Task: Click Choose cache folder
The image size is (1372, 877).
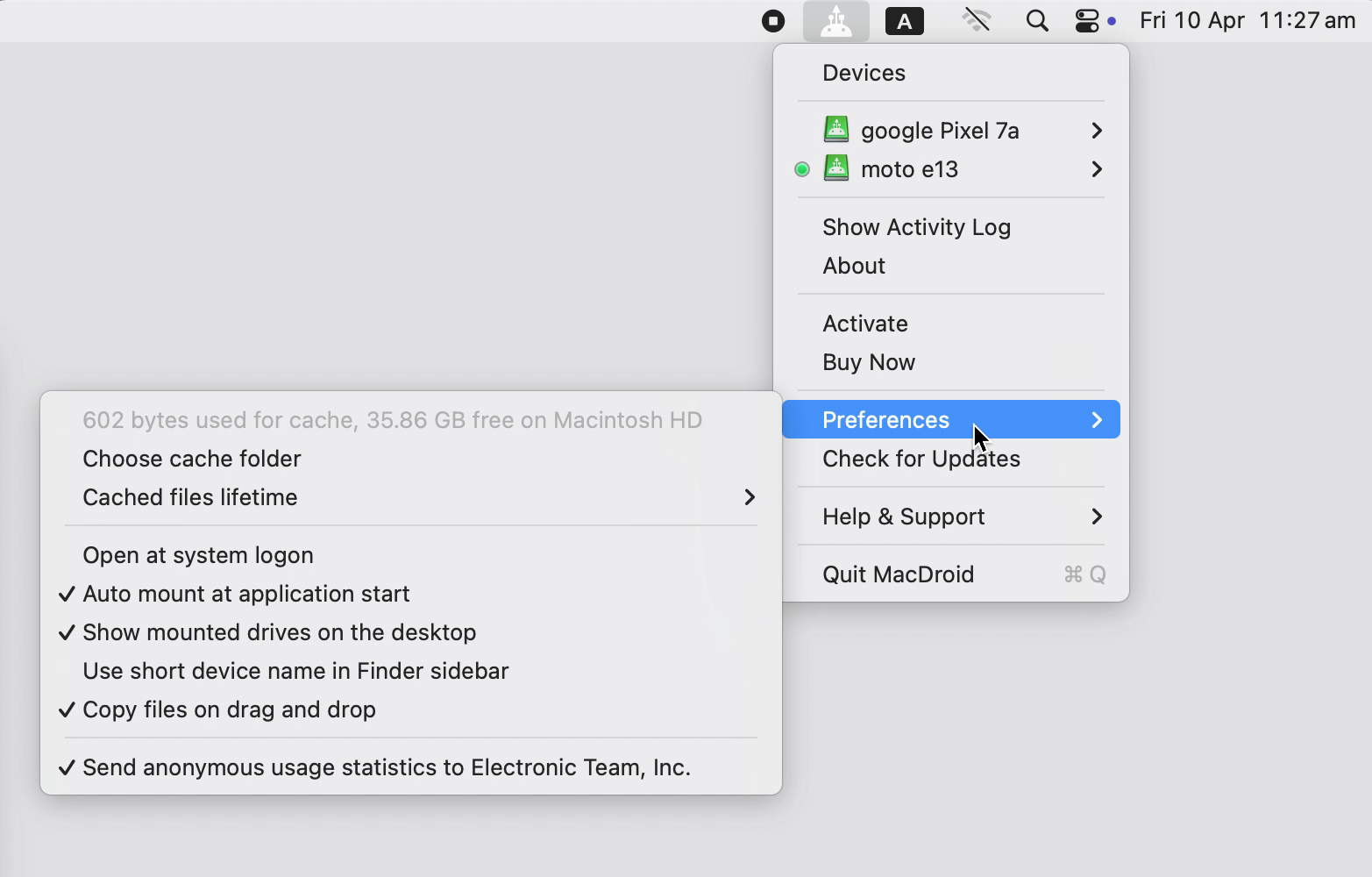Action: click(x=411, y=459)
